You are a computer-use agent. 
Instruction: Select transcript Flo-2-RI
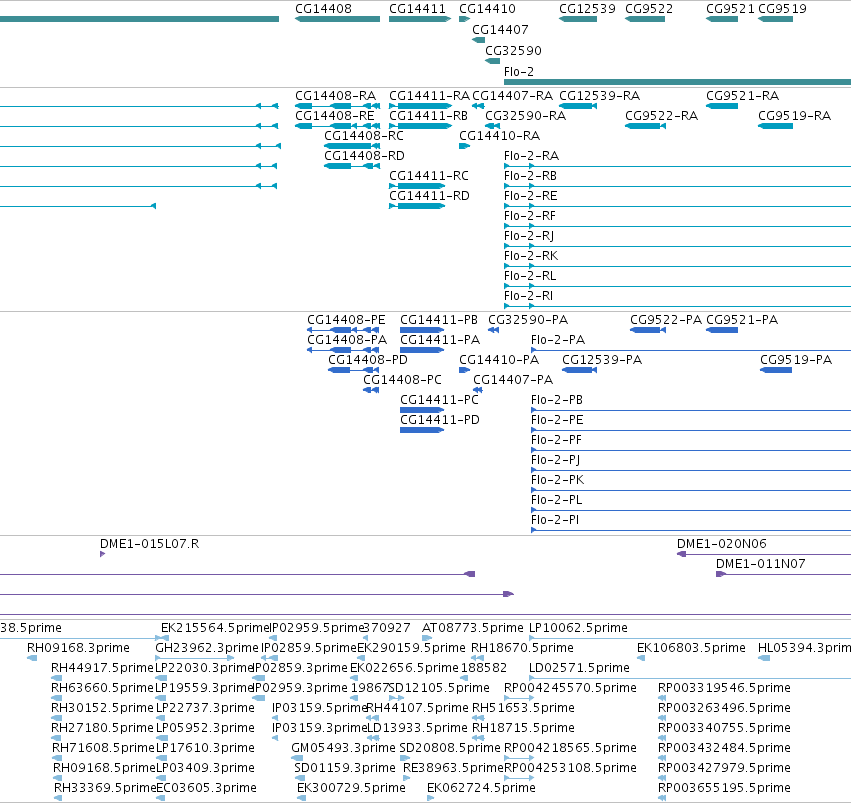pyautogui.click(x=529, y=297)
